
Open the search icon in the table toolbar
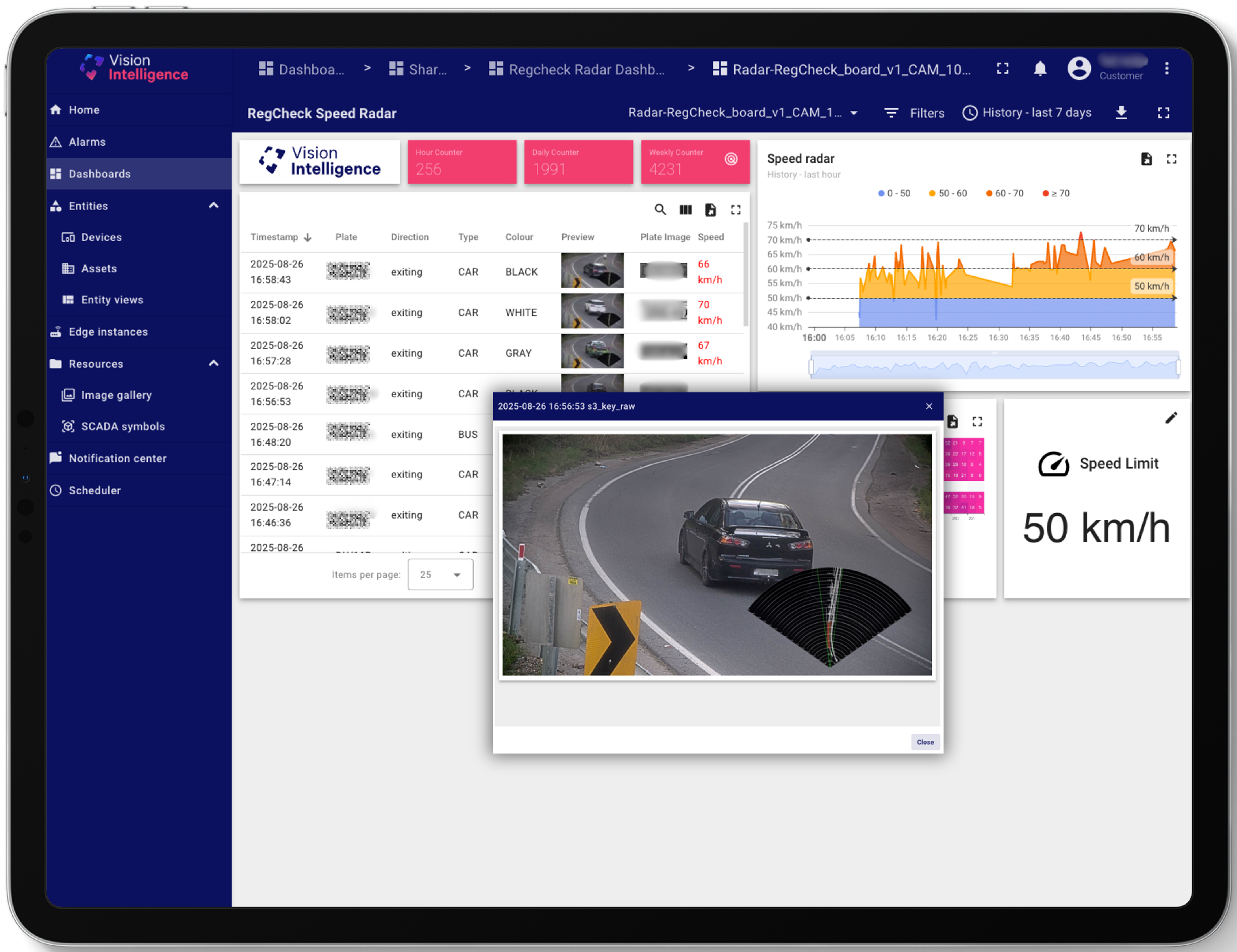coord(660,210)
